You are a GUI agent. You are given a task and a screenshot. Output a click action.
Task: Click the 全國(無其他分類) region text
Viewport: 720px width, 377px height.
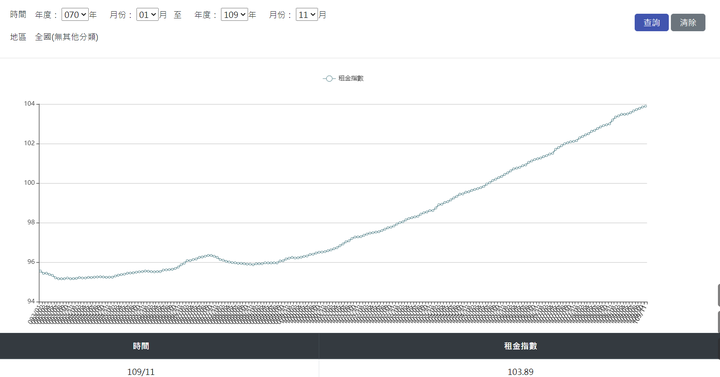(x=67, y=37)
